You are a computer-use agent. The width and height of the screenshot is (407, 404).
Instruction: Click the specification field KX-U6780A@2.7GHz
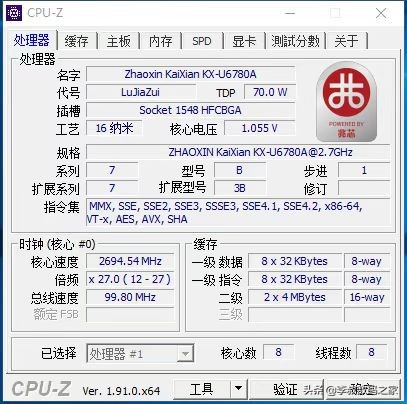pos(238,152)
